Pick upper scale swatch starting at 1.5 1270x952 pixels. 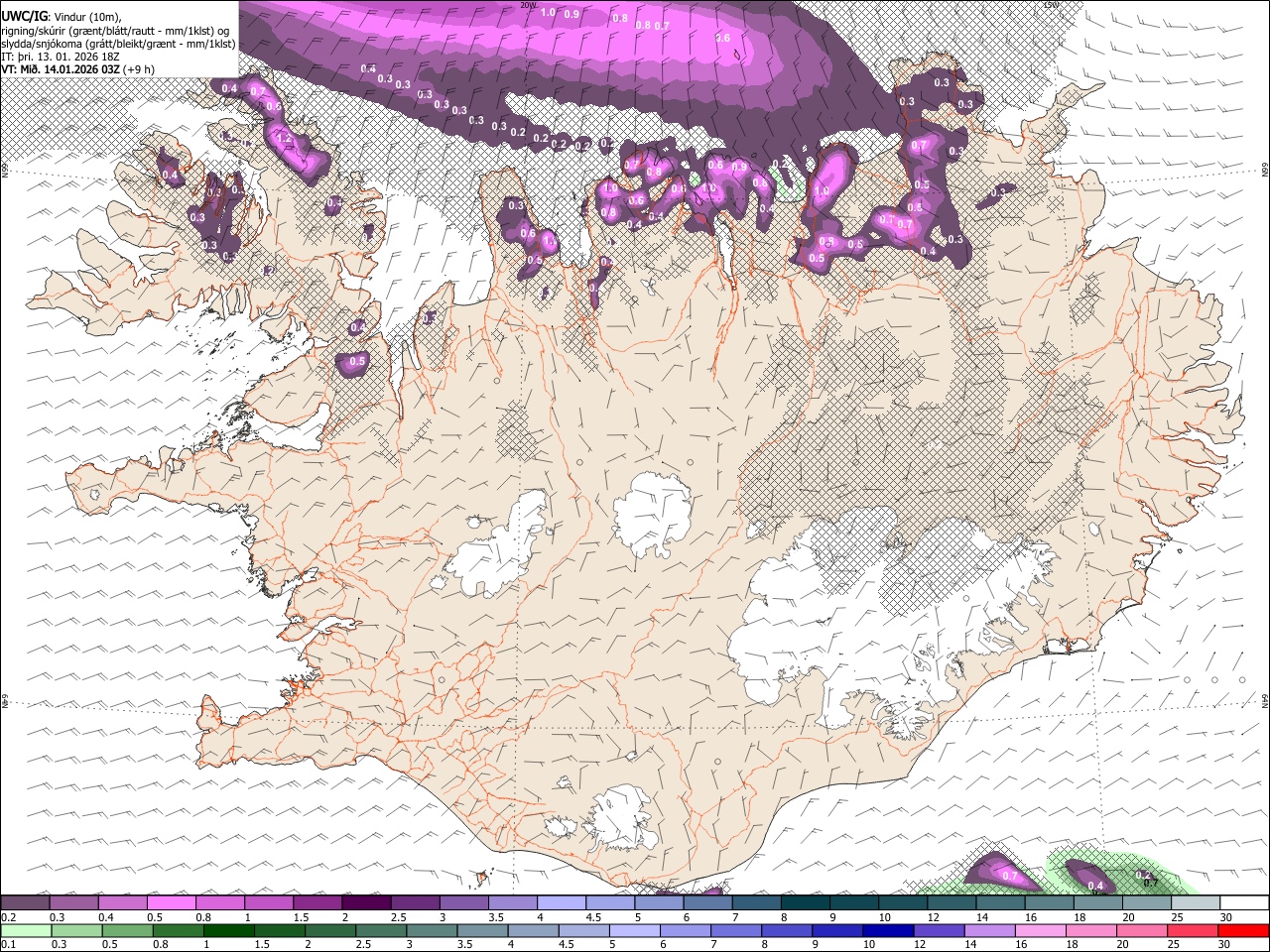(317, 903)
